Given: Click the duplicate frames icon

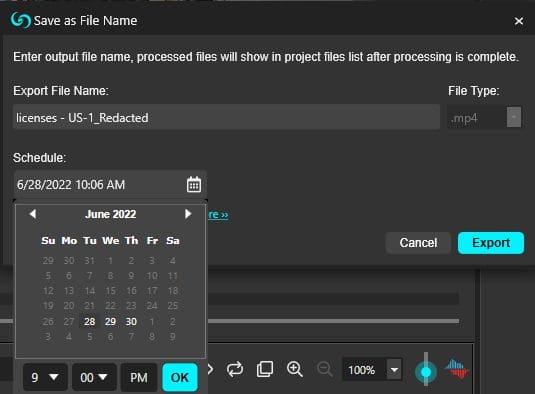Looking at the screenshot, I should [x=265, y=369].
